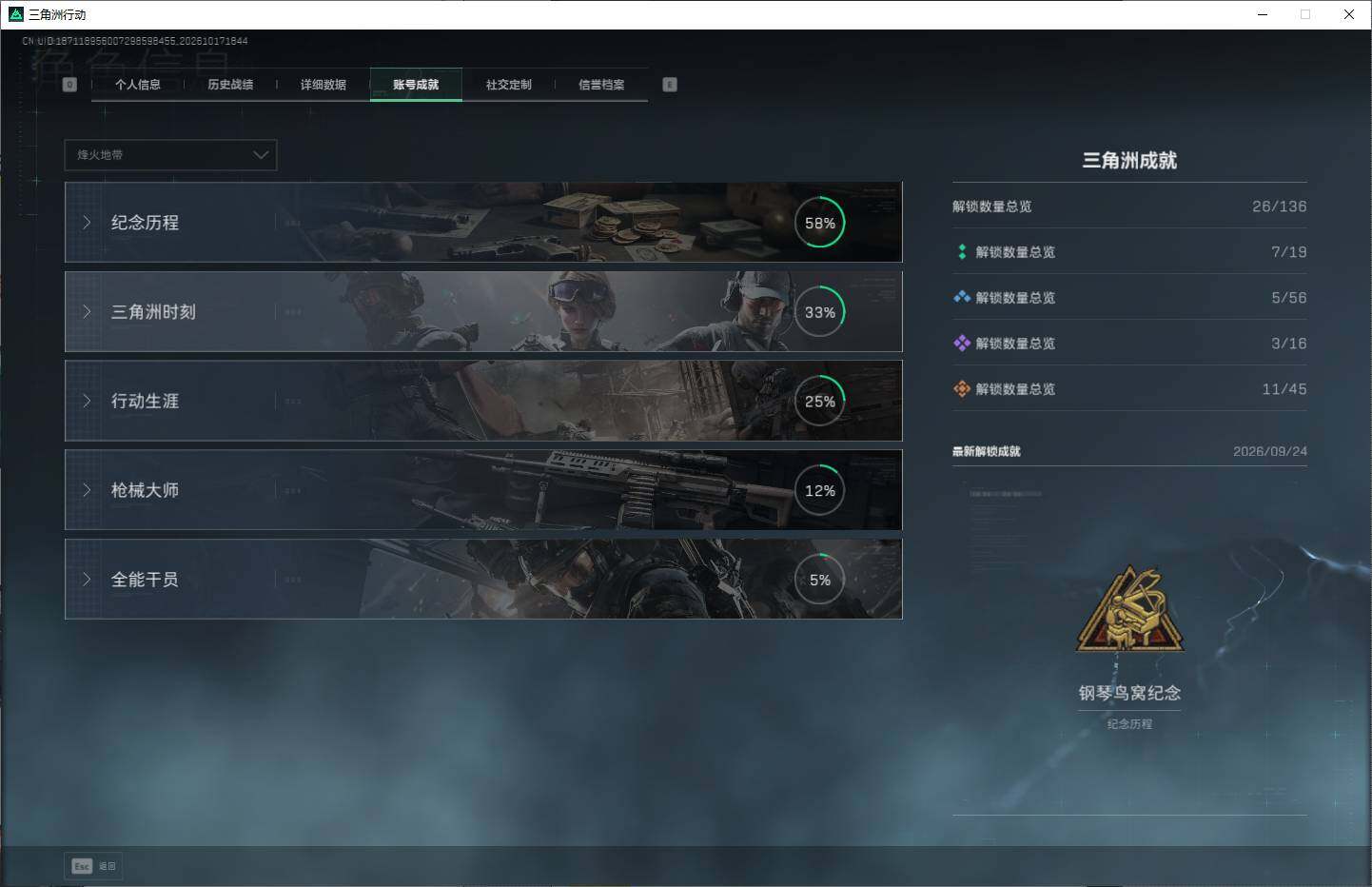Open the 信誉档案 tab

click(601, 85)
